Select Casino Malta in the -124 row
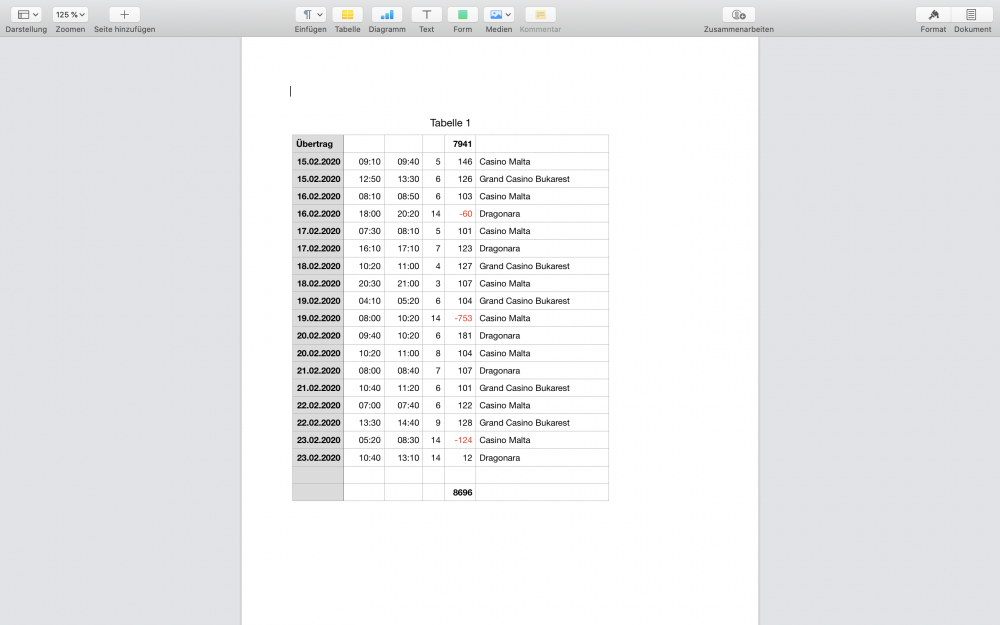The height and width of the screenshot is (625, 1000). (x=504, y=440)
